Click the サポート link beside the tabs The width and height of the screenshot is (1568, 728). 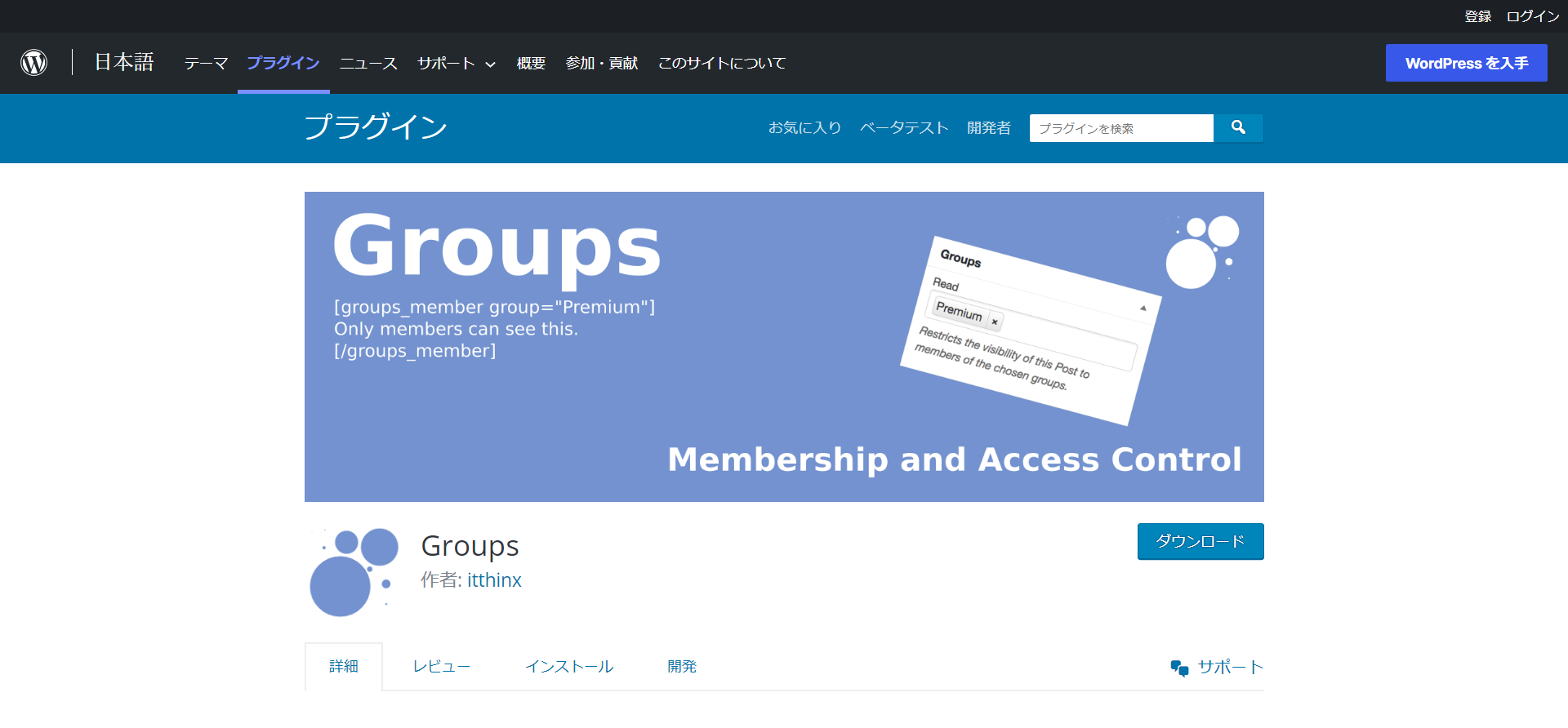(x=1230, y=668)
